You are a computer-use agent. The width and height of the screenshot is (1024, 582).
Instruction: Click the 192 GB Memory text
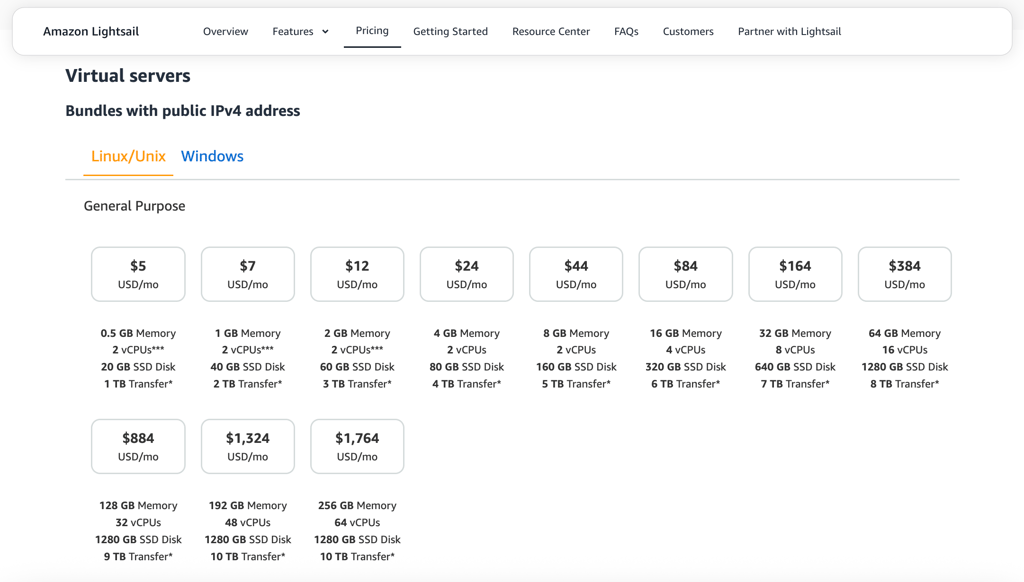coord(248,506)
